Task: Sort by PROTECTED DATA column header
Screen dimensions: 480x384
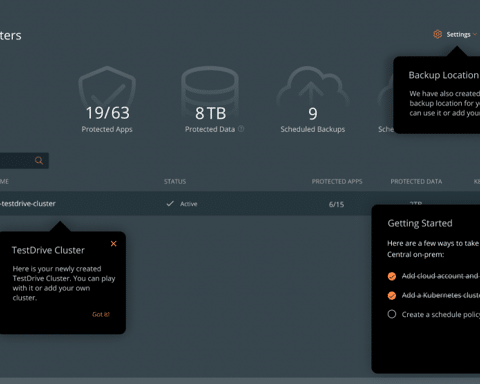Action: click(x=416, y=181)
